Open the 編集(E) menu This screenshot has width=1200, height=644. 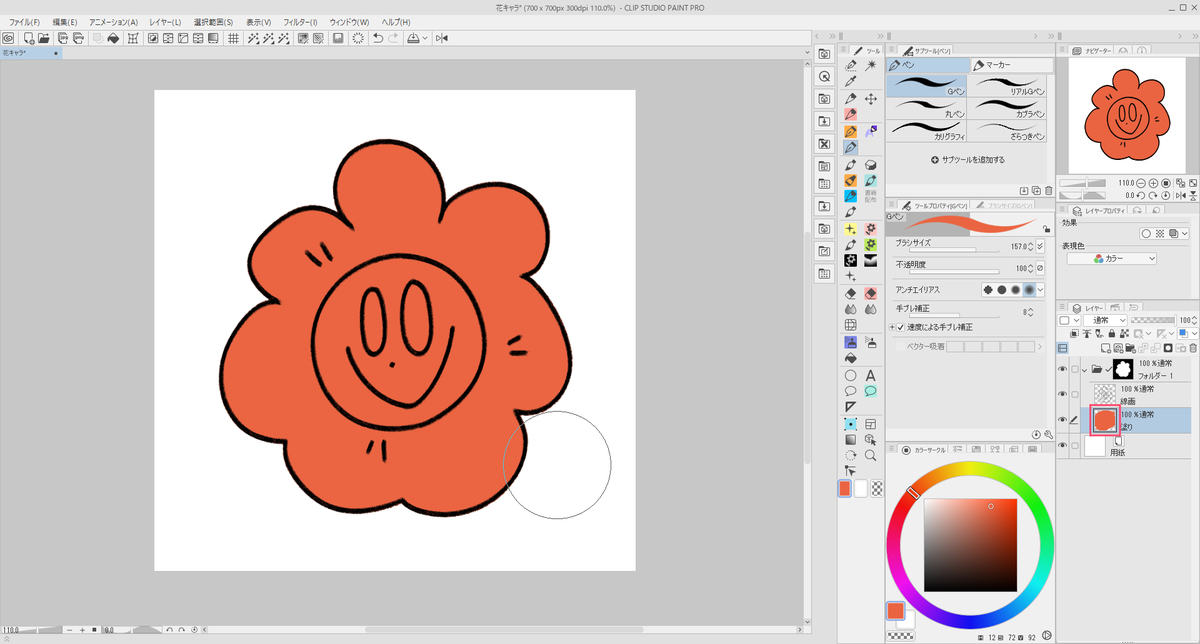click(65, 21)
